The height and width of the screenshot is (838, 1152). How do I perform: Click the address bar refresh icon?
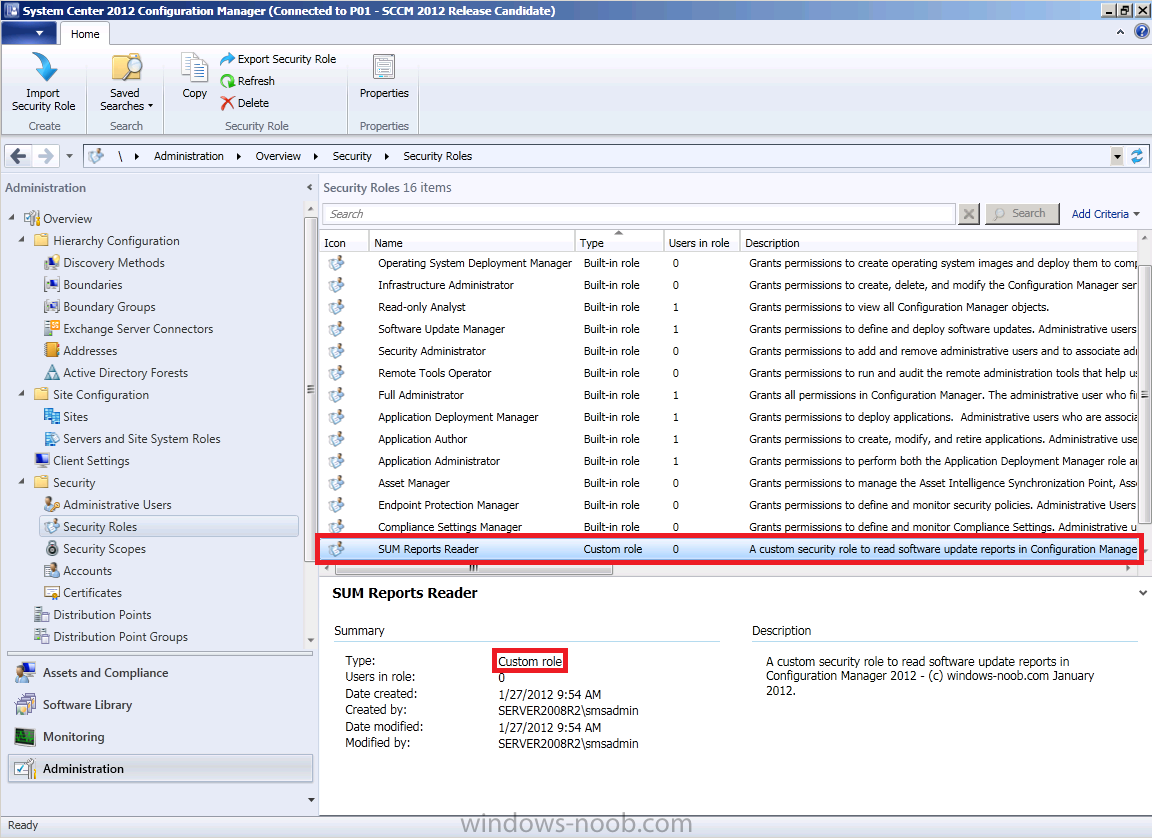[x=1137, y=156]
